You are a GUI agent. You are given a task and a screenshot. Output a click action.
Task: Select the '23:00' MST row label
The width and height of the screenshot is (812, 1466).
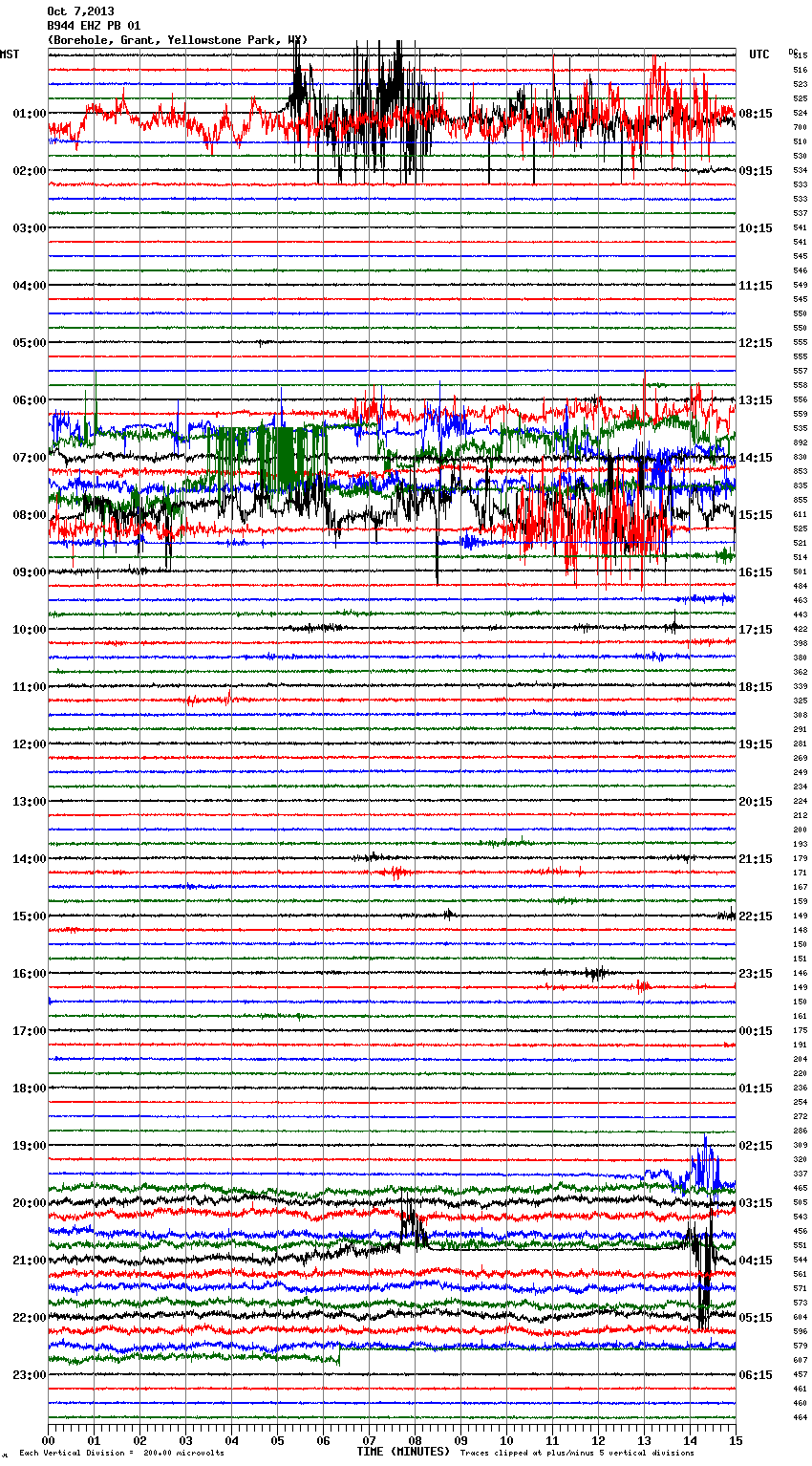pyautogui.click(x=29, y=1375)
